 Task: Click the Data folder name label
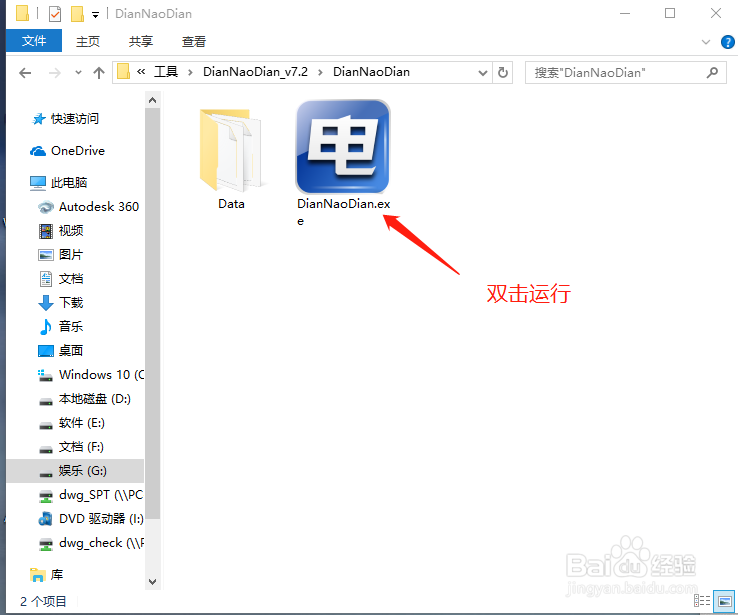[231, 204]
